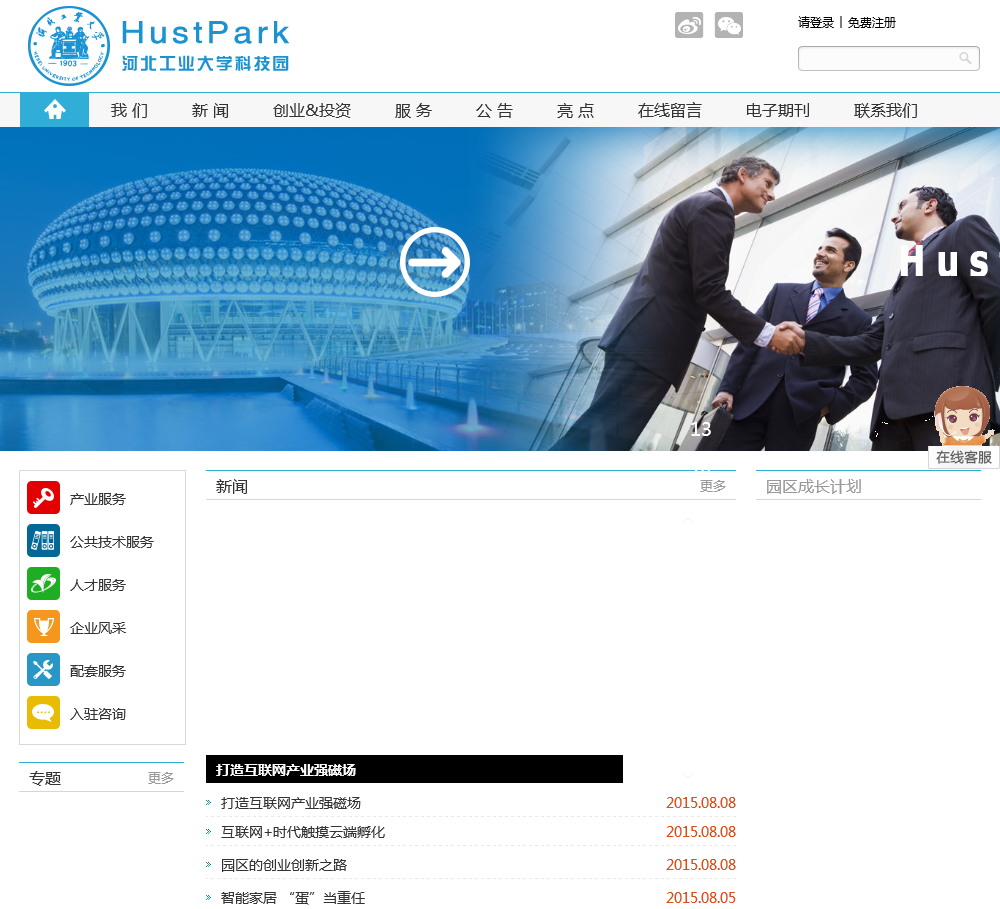The width and height of the screenshot is (1000, 909).
Task: Open the 配套服务 sidebar link
Action: coord(98,671)
